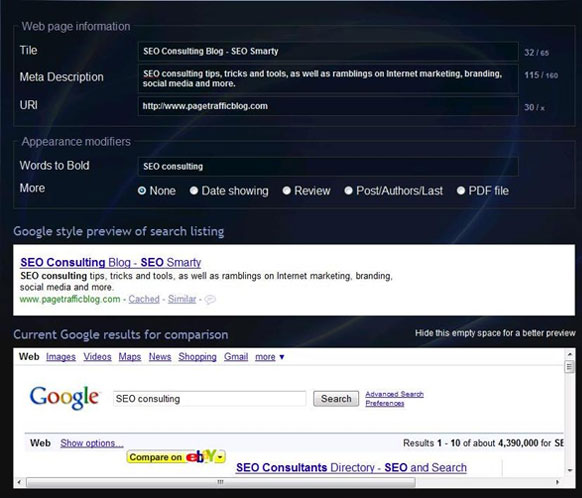The width and height of the screenshot is (582, 498).
Task: Open the Preferences link
Action: pos(385,403)
